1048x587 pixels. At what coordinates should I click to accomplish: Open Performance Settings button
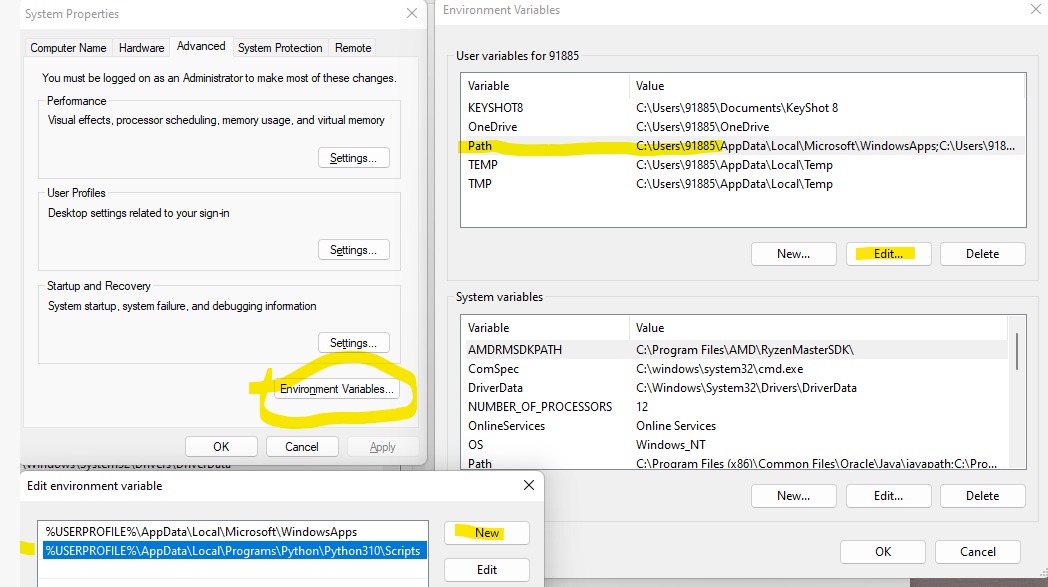(353, 158)
